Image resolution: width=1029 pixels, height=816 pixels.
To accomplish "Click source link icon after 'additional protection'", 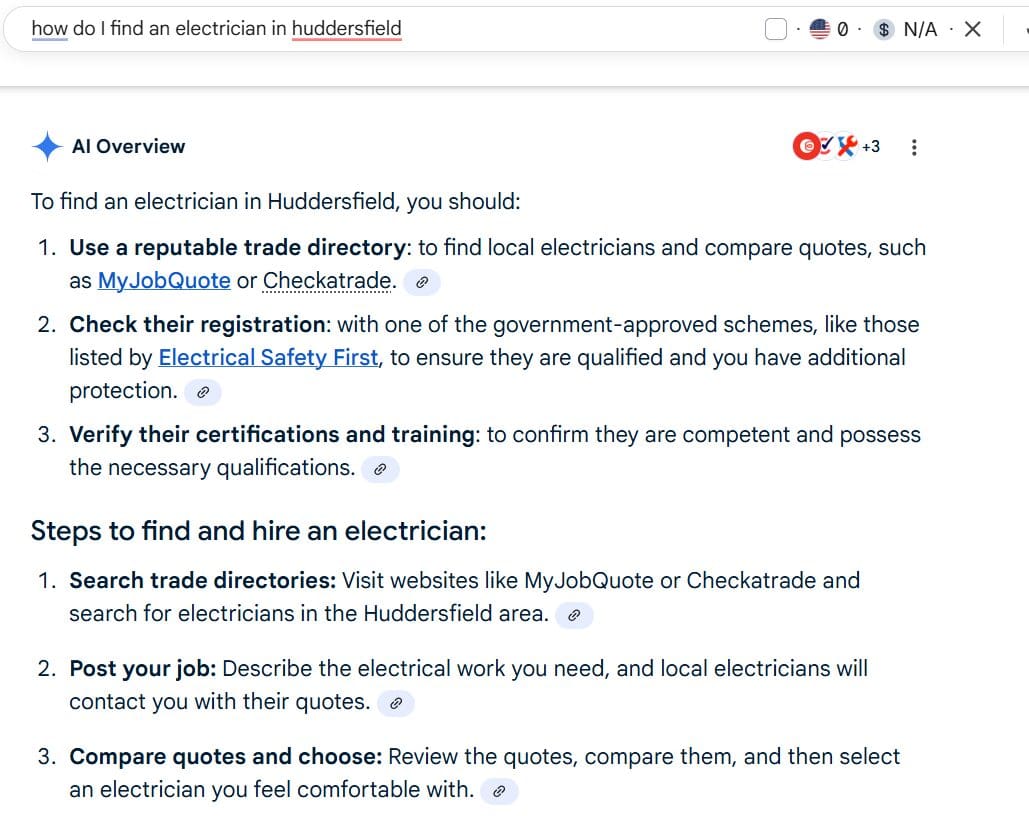I will [203, 392].
